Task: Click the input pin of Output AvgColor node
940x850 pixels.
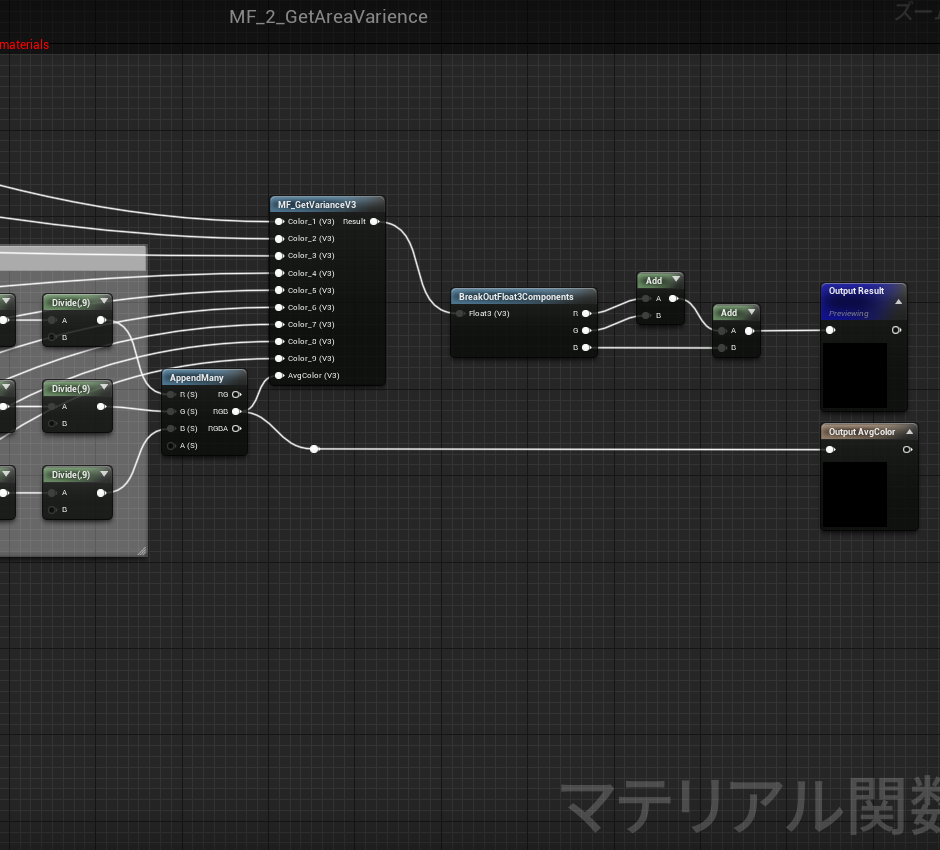Action: 830,450
